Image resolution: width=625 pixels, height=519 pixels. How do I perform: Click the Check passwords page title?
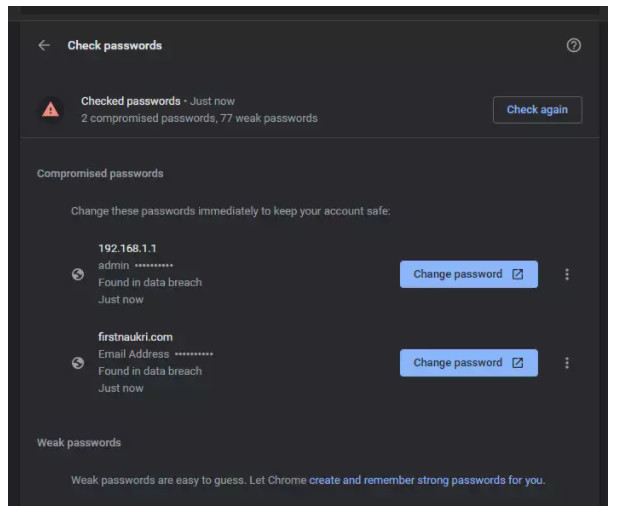114,46
